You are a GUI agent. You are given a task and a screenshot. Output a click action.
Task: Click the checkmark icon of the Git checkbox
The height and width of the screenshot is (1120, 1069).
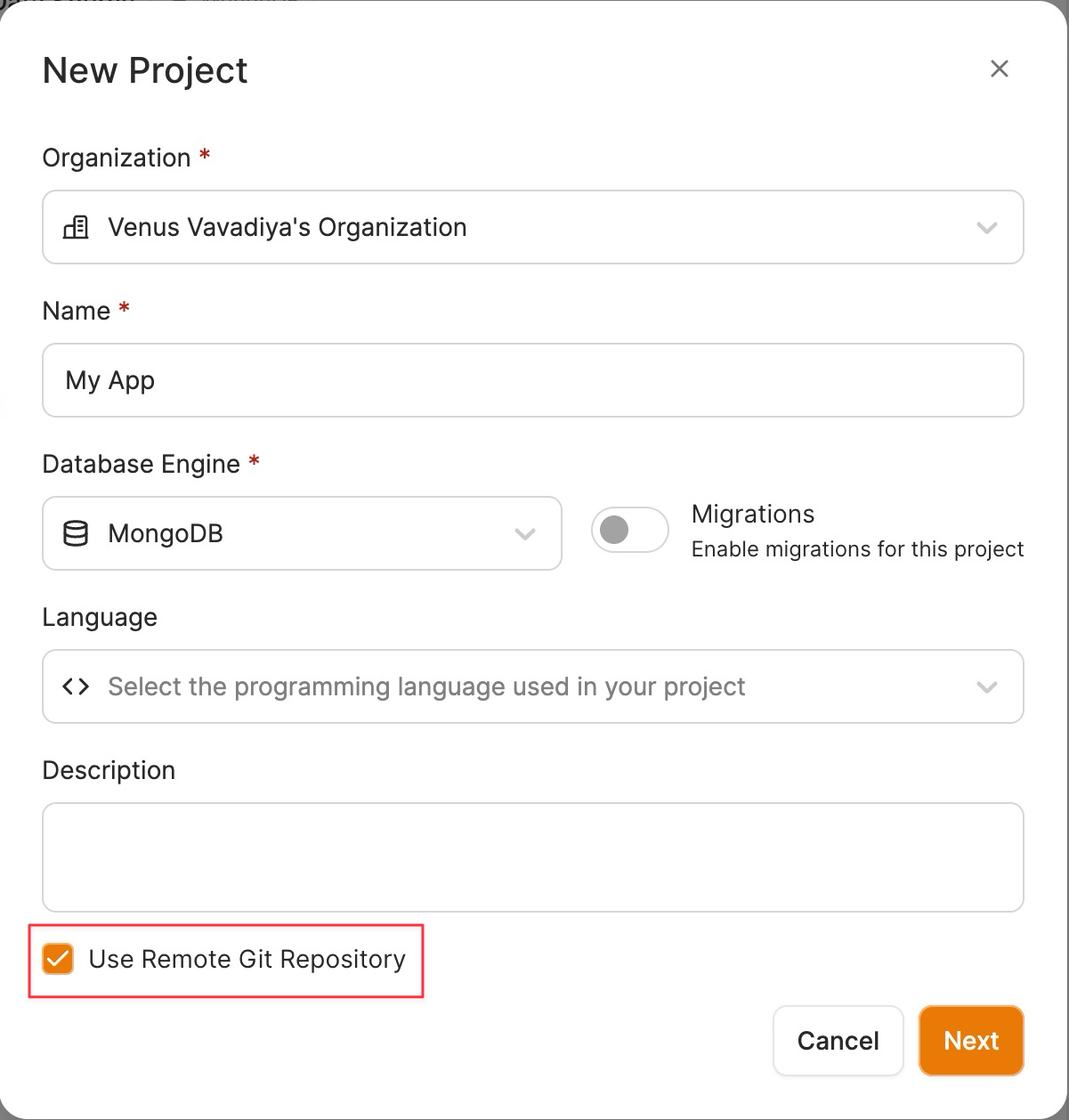(58, 959)
